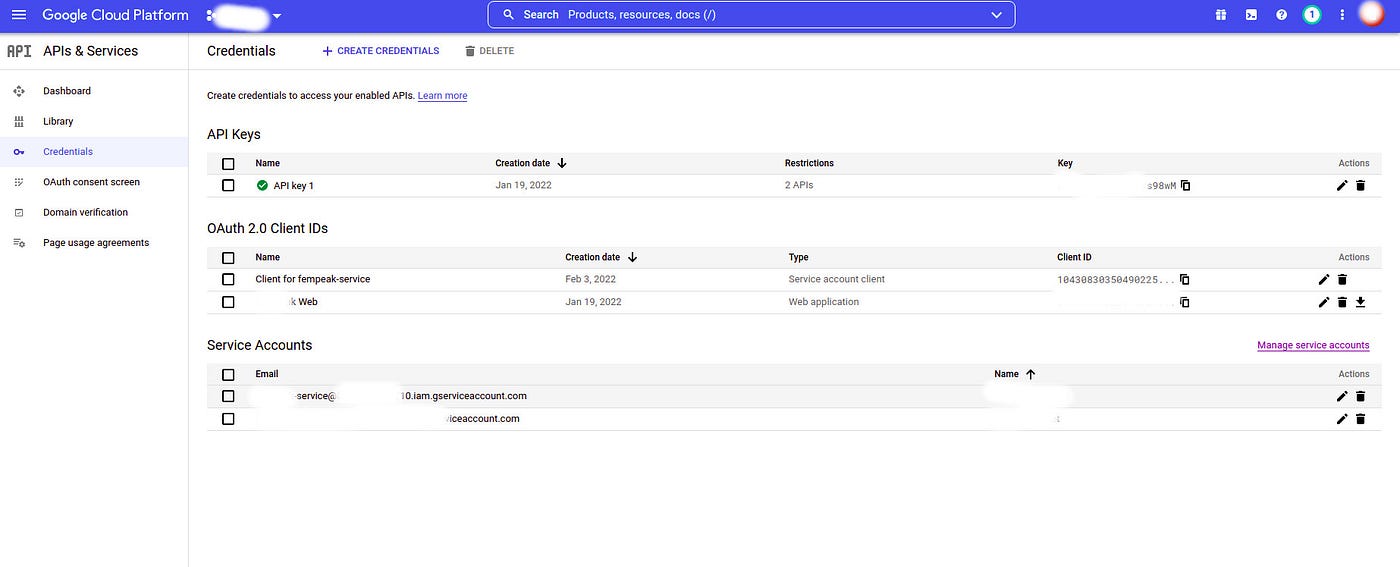
Task: Select all OAuth 2.0 Client IDs checkbox
Action: point(228,258)
